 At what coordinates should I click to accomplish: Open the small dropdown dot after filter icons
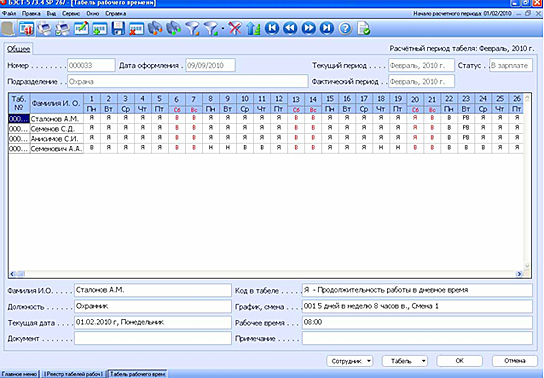pyautogui.click(x=222, y=28)
